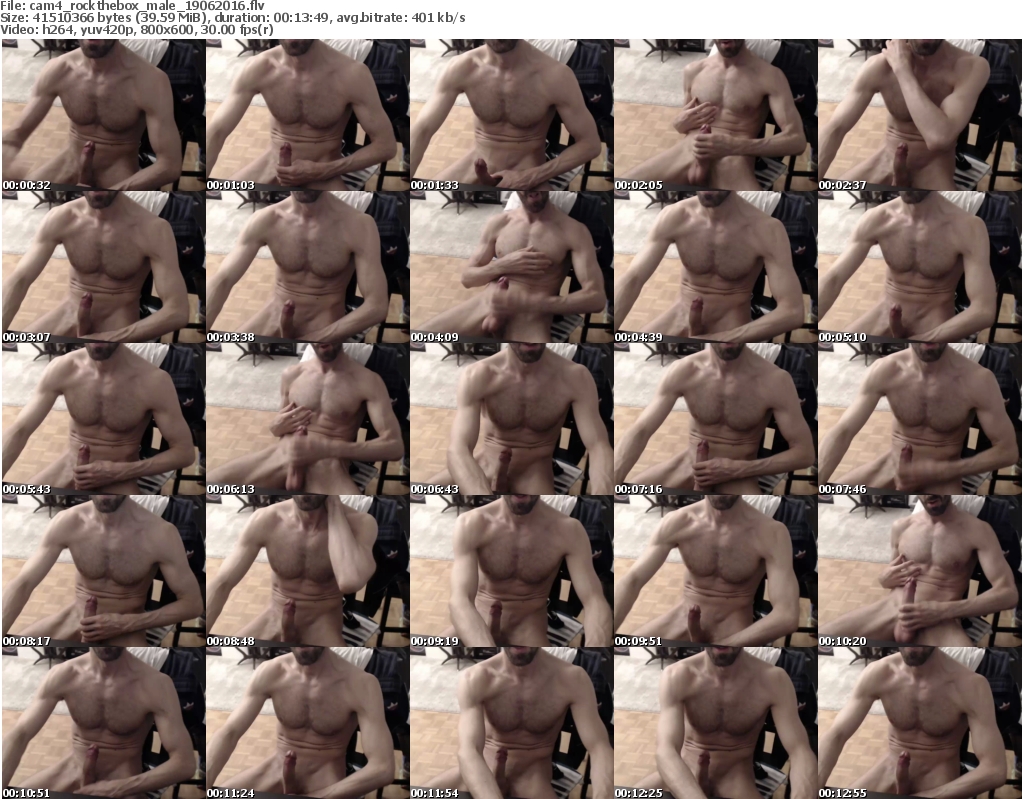Click the 'Video: h264, yuv420p, 800x600' line
This screenshot has width=1024, height=799.
tap(137, 29)
